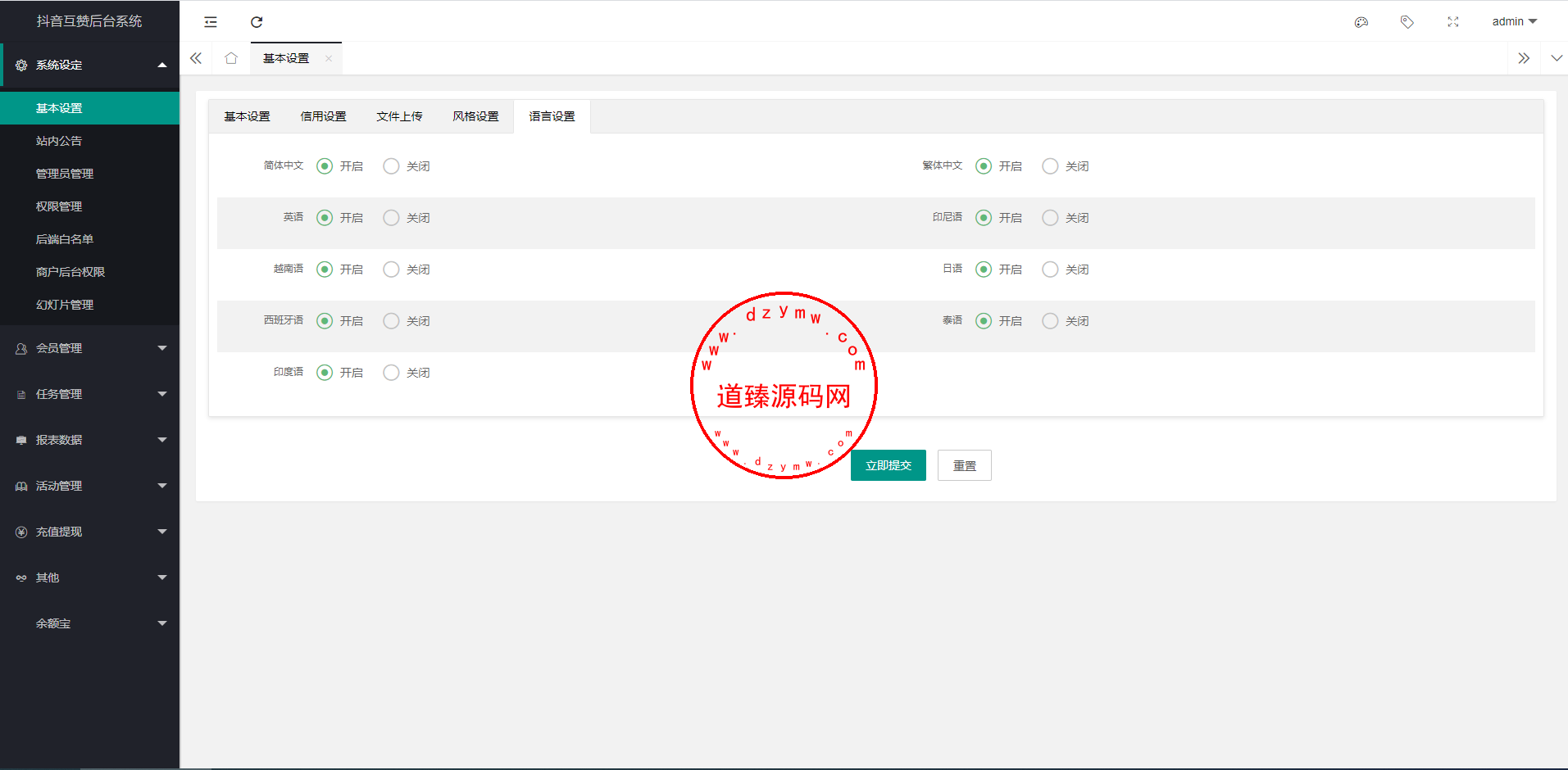Expand the 任务管理 menu arrow

[x=162, y=394]
